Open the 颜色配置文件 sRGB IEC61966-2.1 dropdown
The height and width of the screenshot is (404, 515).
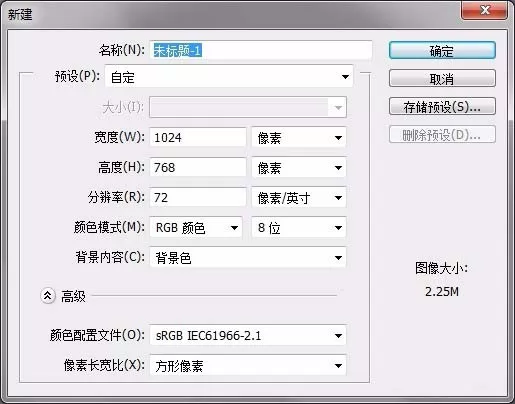pyautogui.click(x=248, y=335)
